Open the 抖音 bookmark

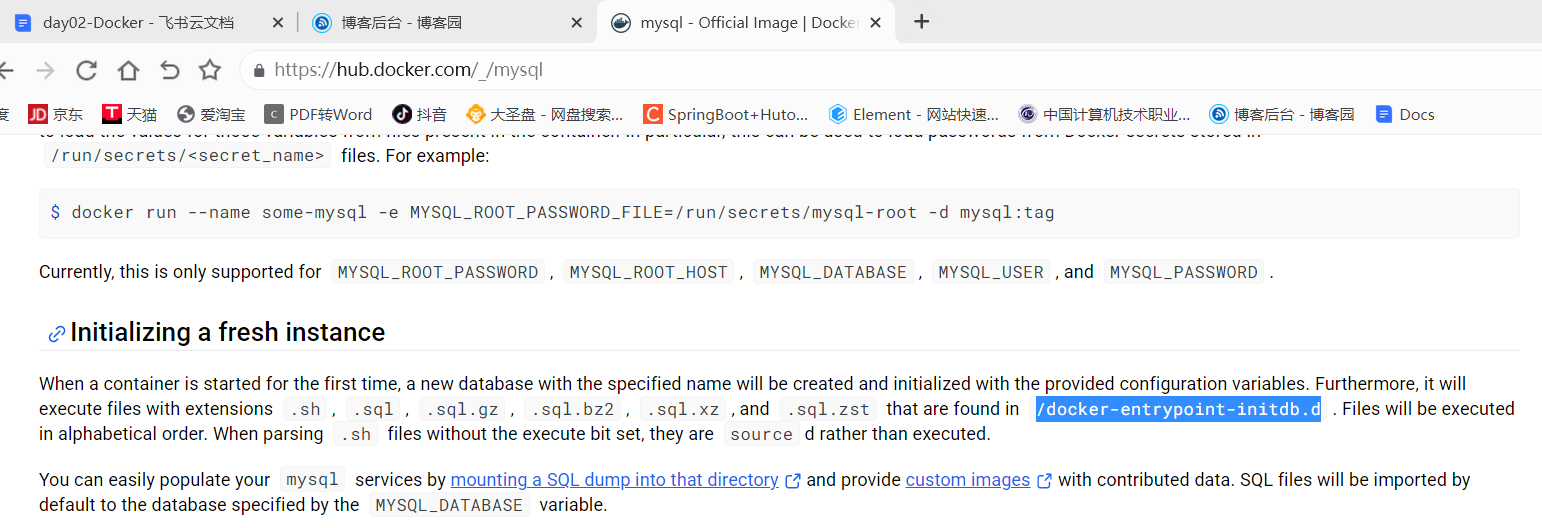(x=419, y=114)
